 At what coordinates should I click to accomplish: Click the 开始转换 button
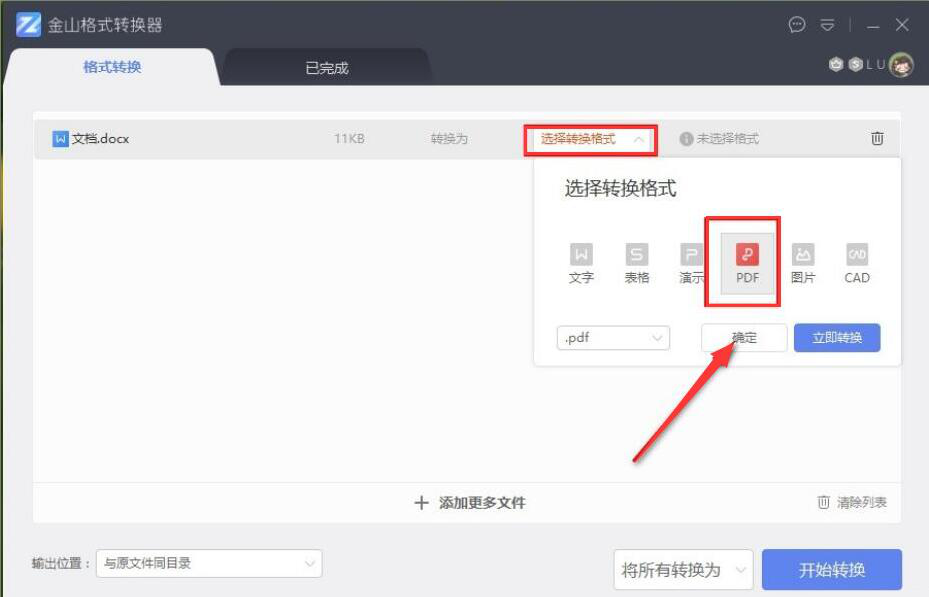[x=832, y=570]
